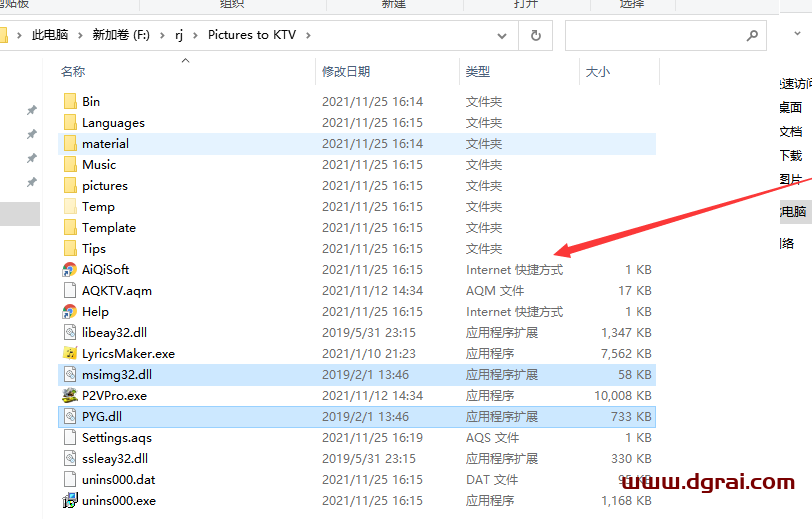The image size is (812, 519).
Task: Click the P2VPro.exe application icon
Action: 70,395
